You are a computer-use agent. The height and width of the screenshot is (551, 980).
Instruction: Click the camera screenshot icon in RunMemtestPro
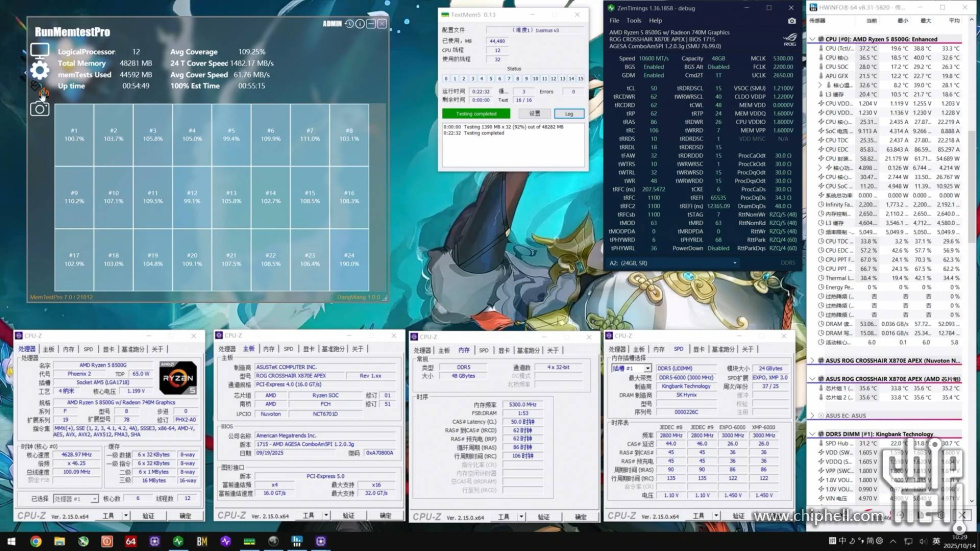click(39, 108)
